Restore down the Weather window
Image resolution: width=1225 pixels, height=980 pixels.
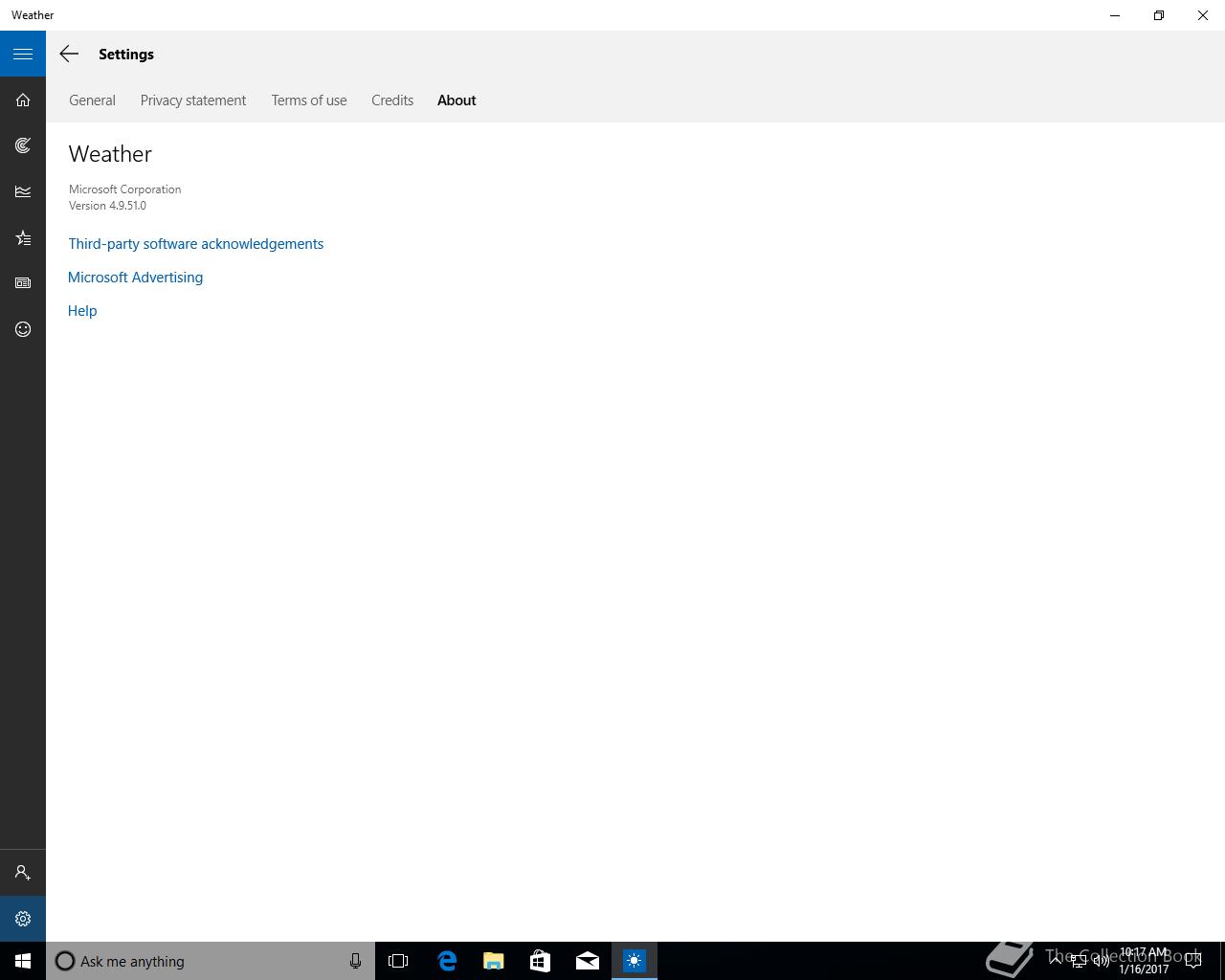point(1159,15)
